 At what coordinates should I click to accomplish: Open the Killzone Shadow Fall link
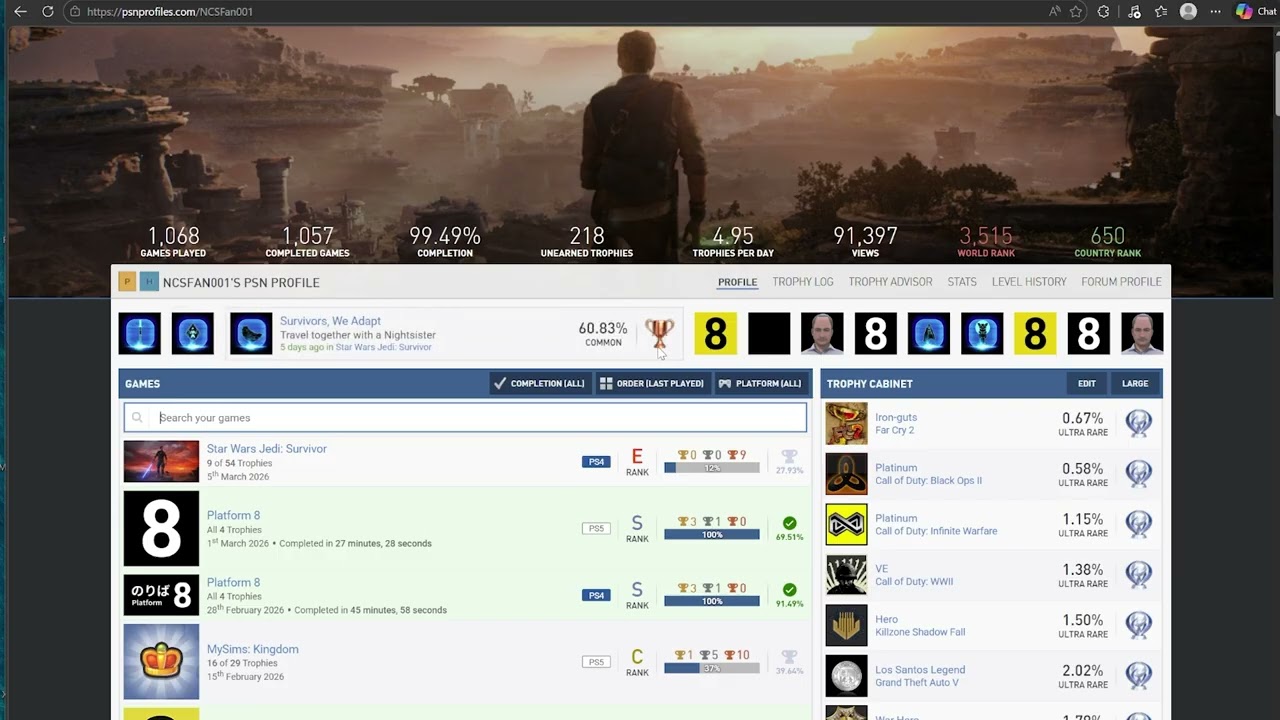click(x=920, y=632)
